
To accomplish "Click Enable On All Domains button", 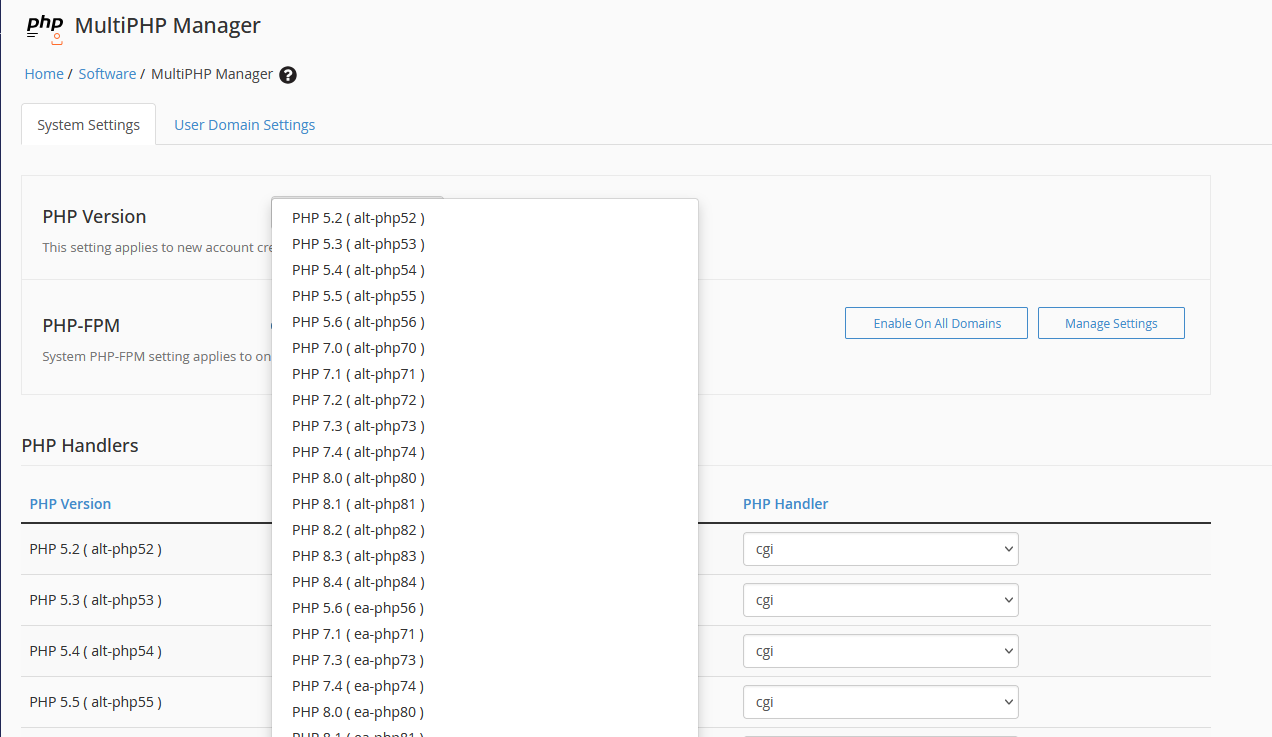I will point(936,323).
